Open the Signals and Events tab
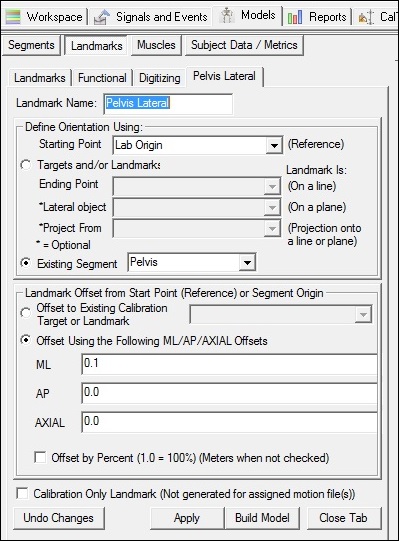The width and height of the screenshot is (399, 541). pyautogui.click(x=150, y=17)
